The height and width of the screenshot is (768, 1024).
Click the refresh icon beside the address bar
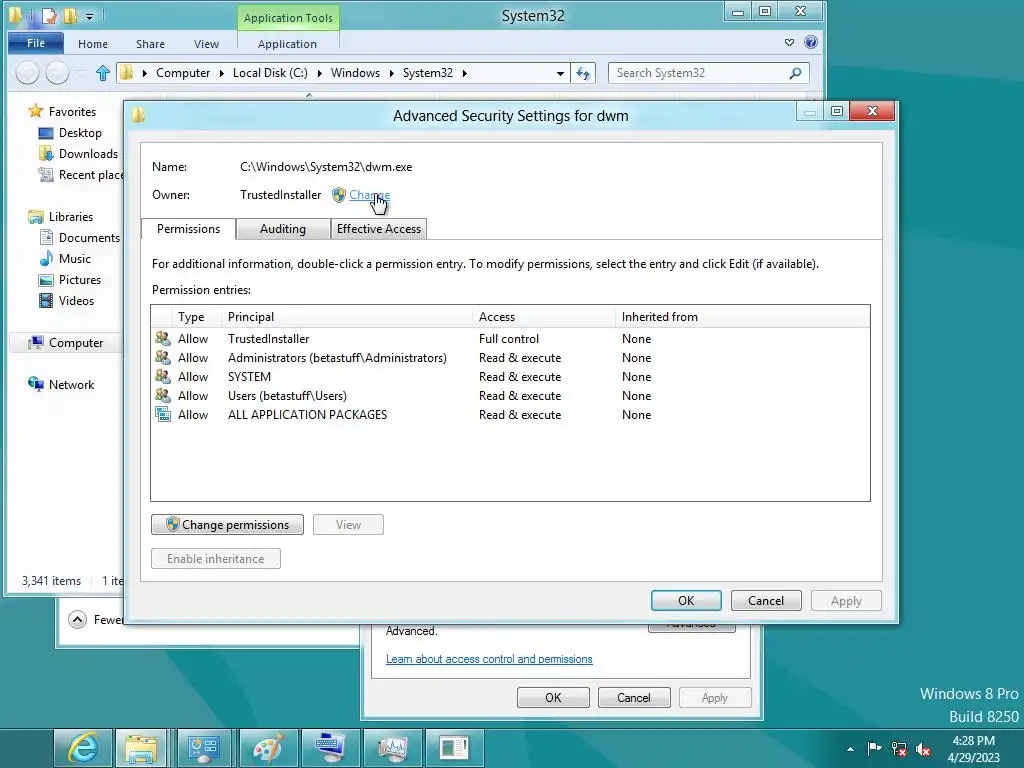(583, 73)
